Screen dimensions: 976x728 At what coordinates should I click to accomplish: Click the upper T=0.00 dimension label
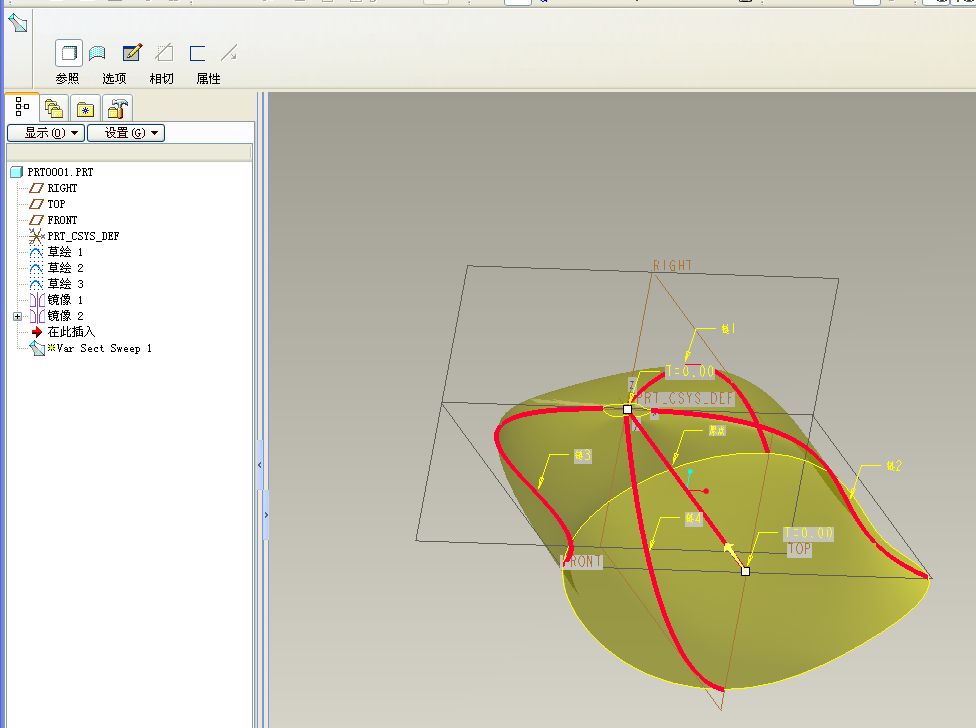[x=690, y=371]
